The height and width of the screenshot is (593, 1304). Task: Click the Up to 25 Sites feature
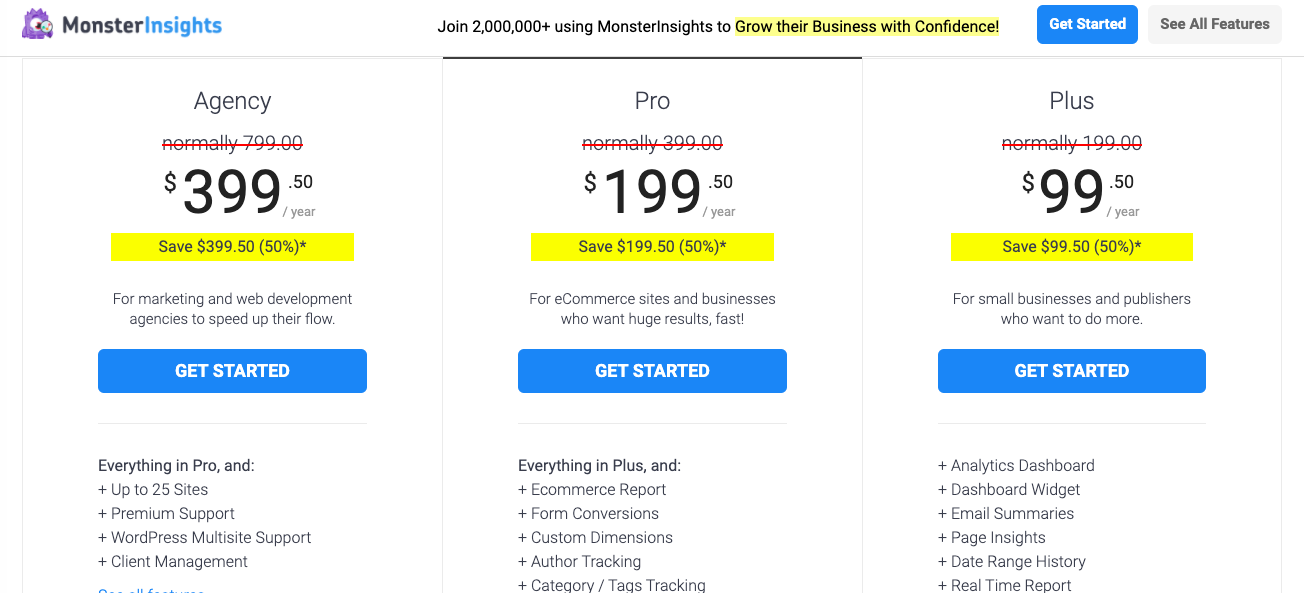153,490
